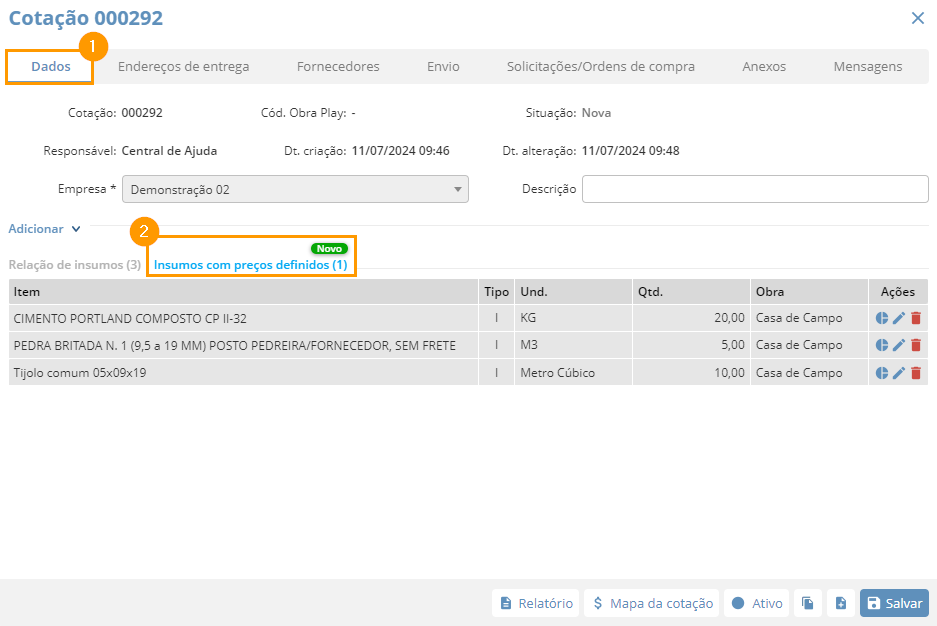937x626 pixels.
Task: Select the PEDRA BRITADA N. 1 item text
Action: (234, 345)
